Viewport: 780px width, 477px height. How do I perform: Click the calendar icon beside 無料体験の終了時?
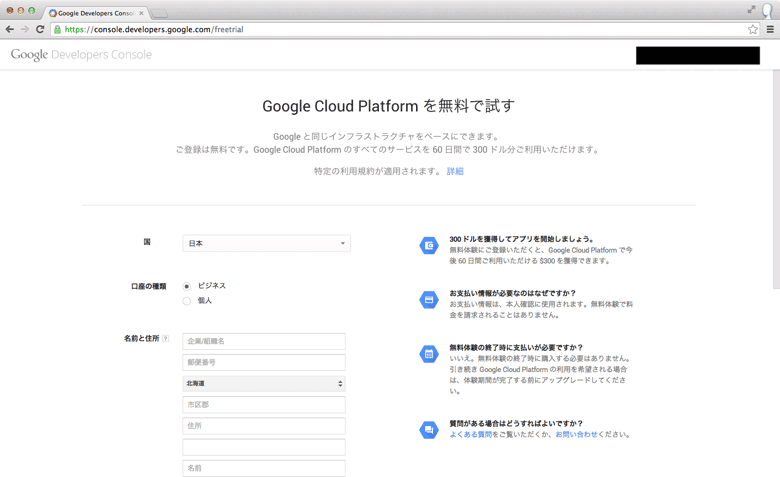pos(429,354)
